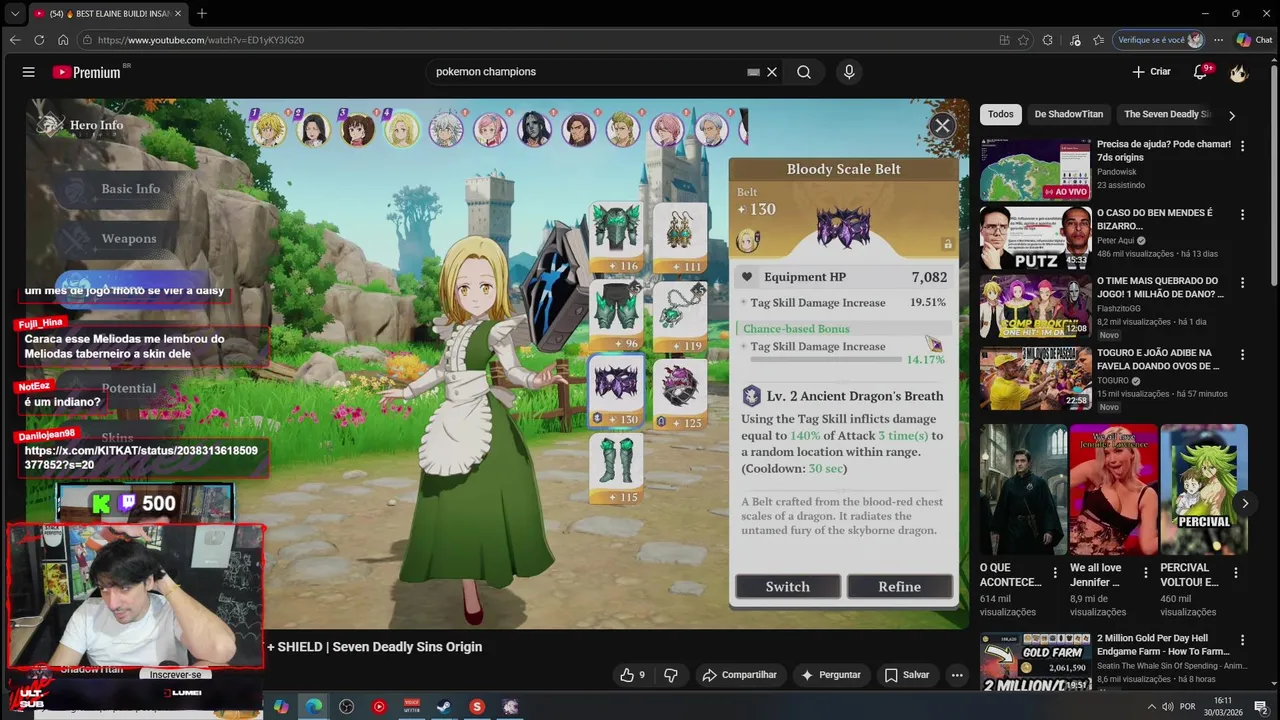Viewport: 1280px width, 720px height.
Task: Open Copilot Chat in browser
Action: [x=1254, y=40]
